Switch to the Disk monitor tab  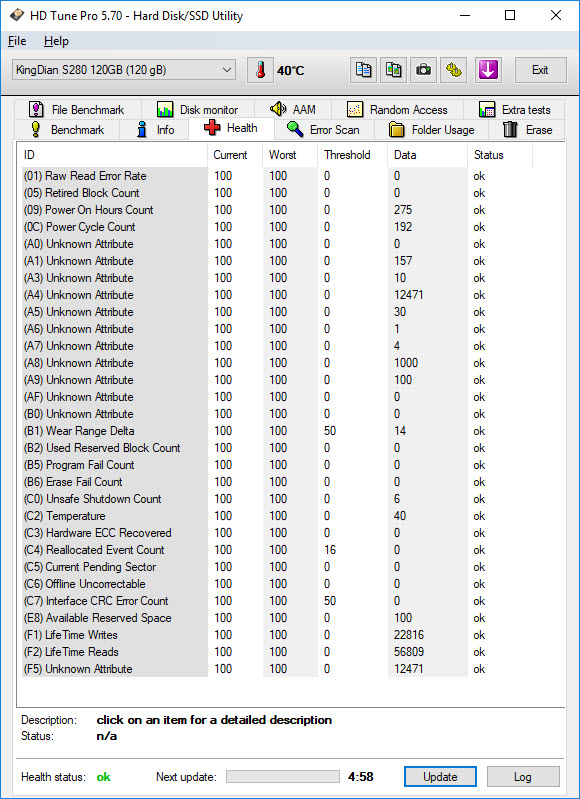198,110
